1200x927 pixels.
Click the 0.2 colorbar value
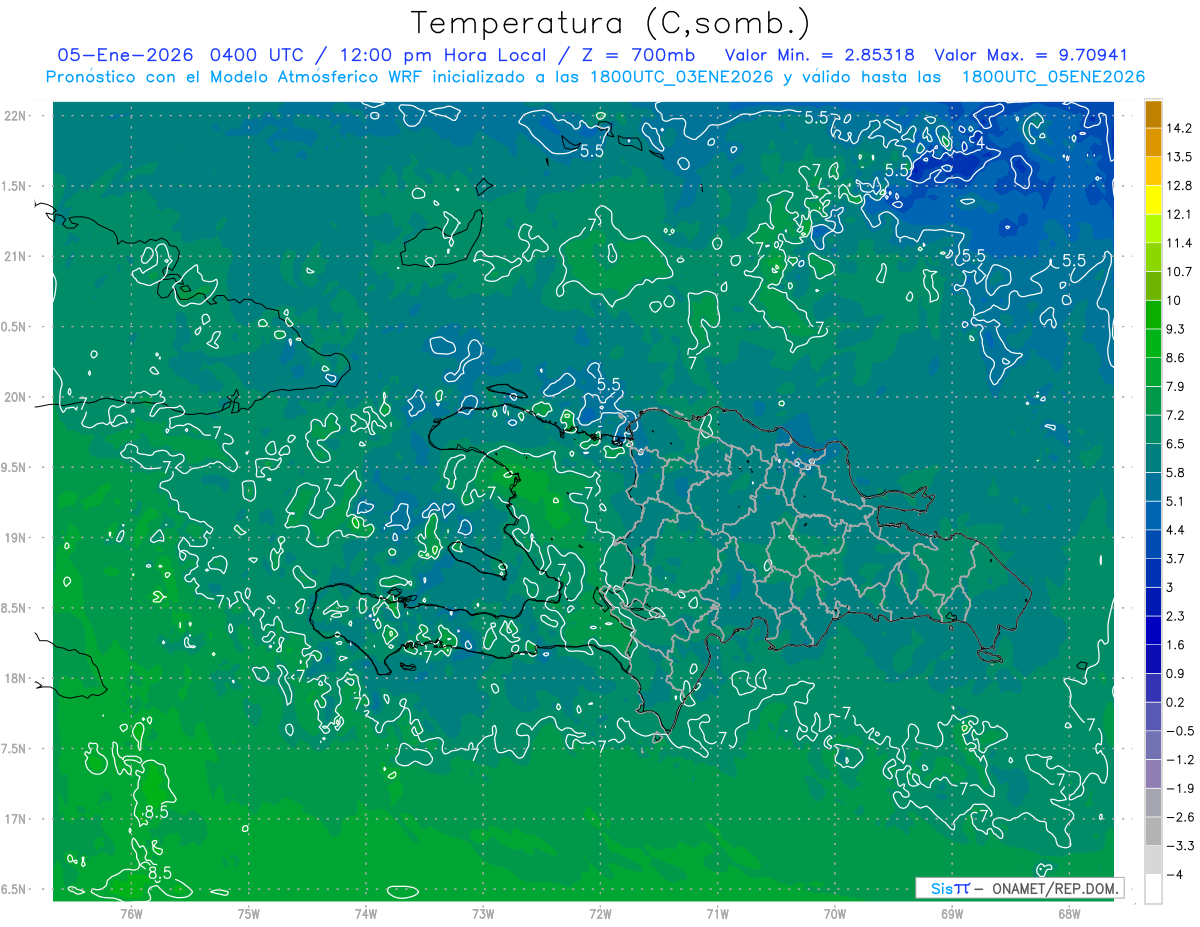(x=1176, y=702)
